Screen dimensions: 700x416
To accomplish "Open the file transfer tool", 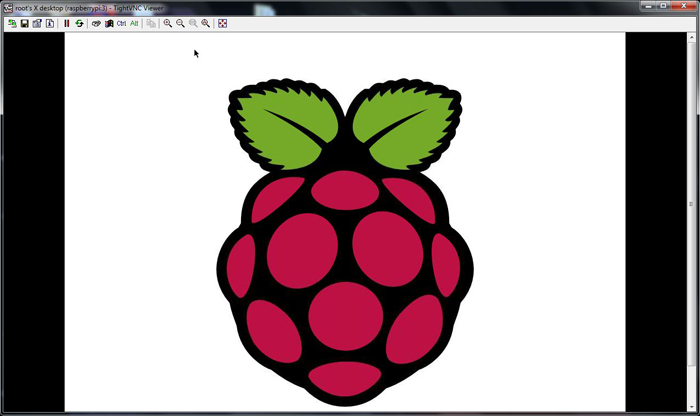I will click(x=151, y=24).
